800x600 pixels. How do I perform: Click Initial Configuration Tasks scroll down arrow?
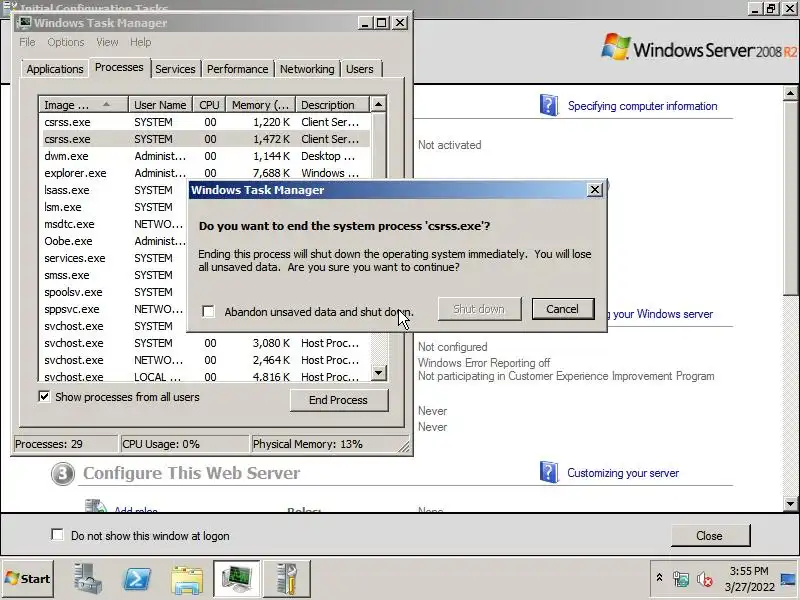(x=790, y=504)
